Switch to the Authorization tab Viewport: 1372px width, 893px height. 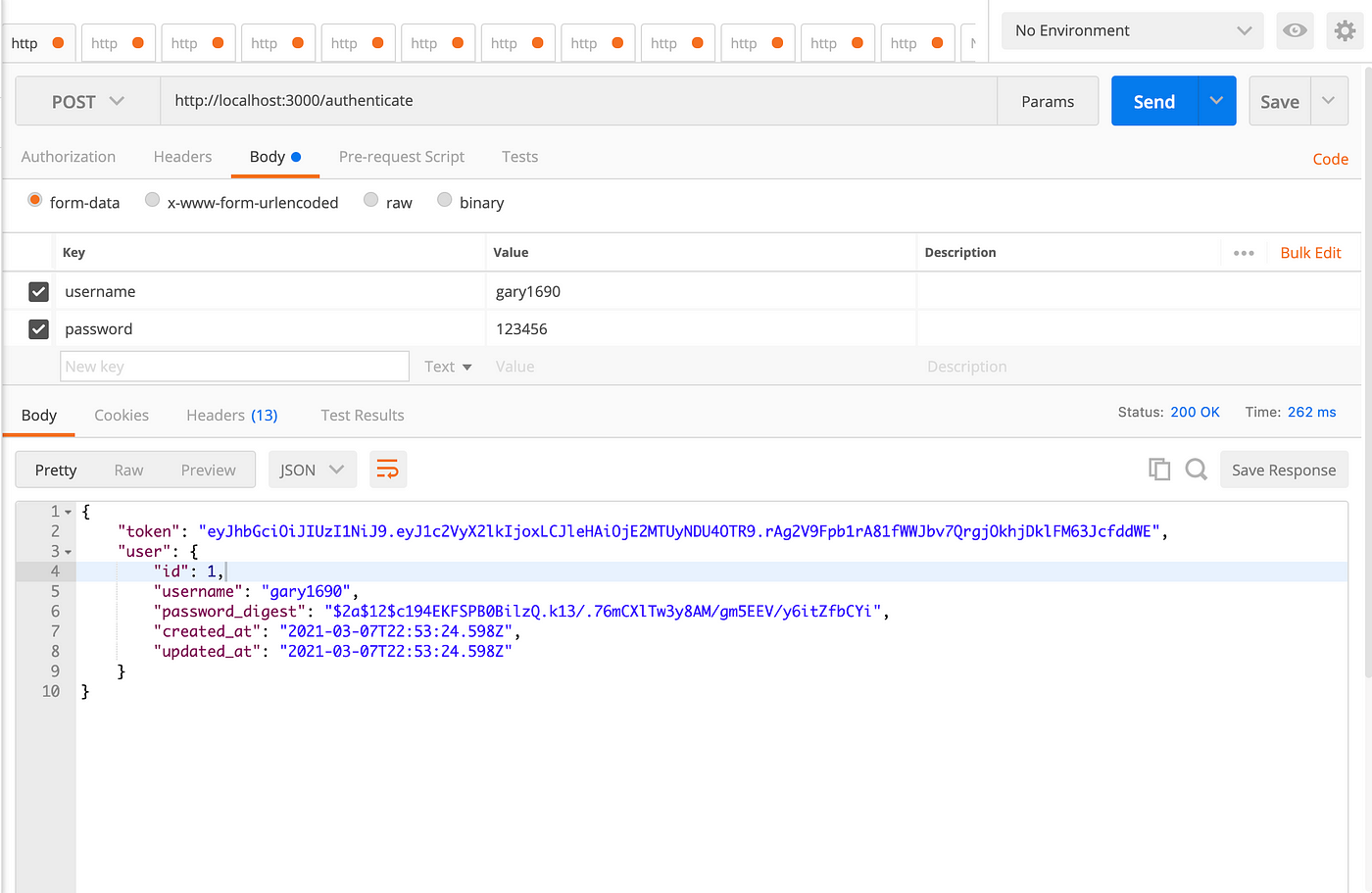click(x=69, y=157)
